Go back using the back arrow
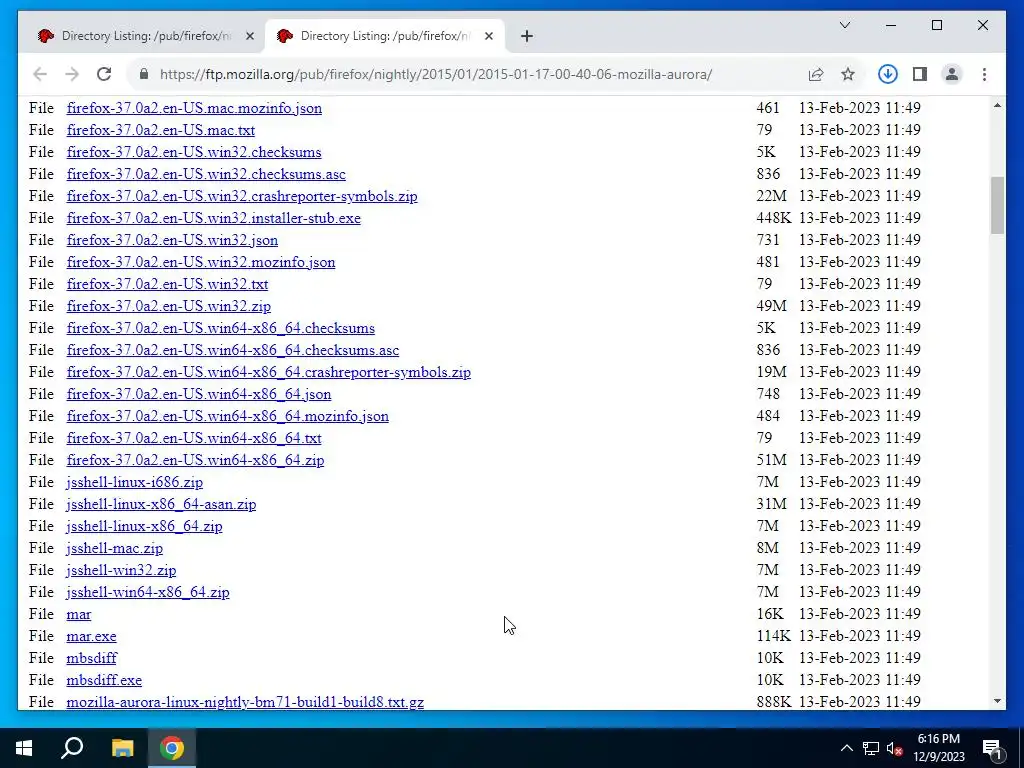 click(x=40, y=74)
